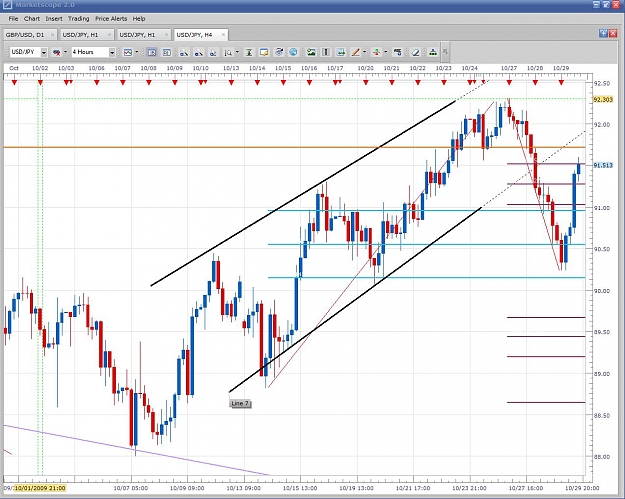Open the Trading menu
The height and width of the screenshot is (499, 625).
79,19
